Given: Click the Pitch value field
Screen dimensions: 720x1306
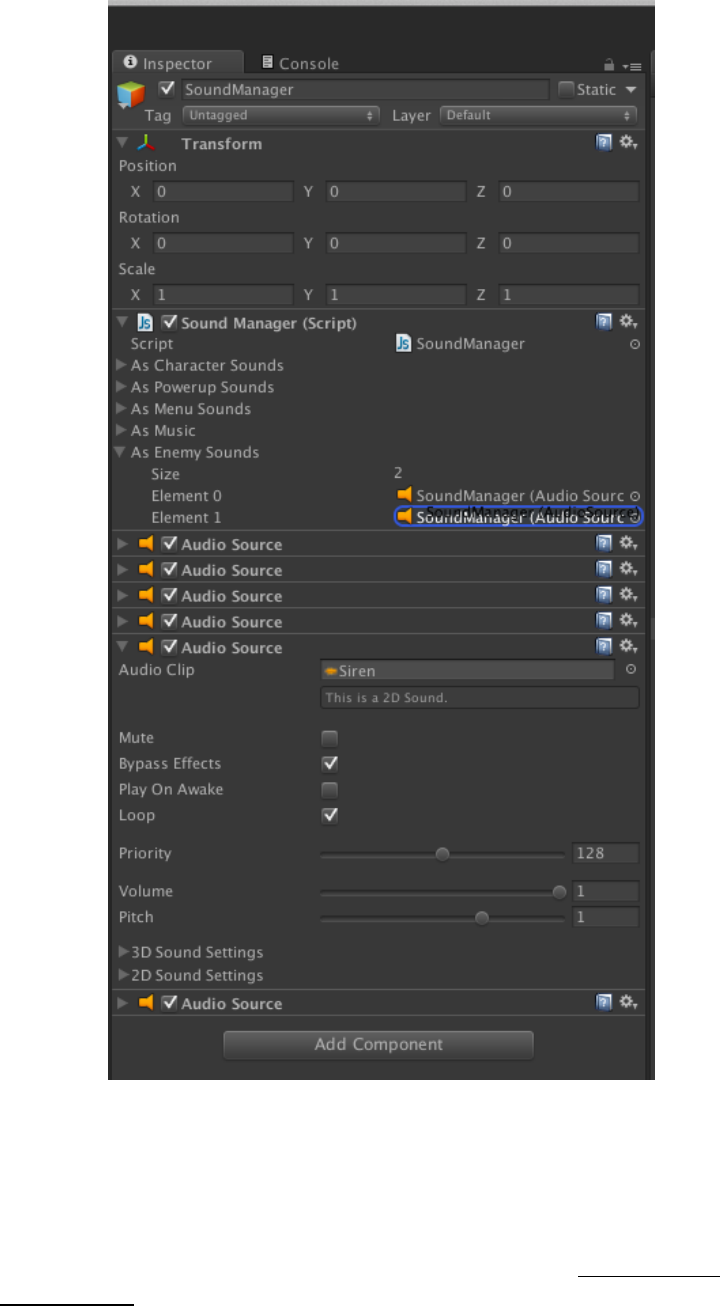Looking at the screenshot, I should [x=605, y=917].
